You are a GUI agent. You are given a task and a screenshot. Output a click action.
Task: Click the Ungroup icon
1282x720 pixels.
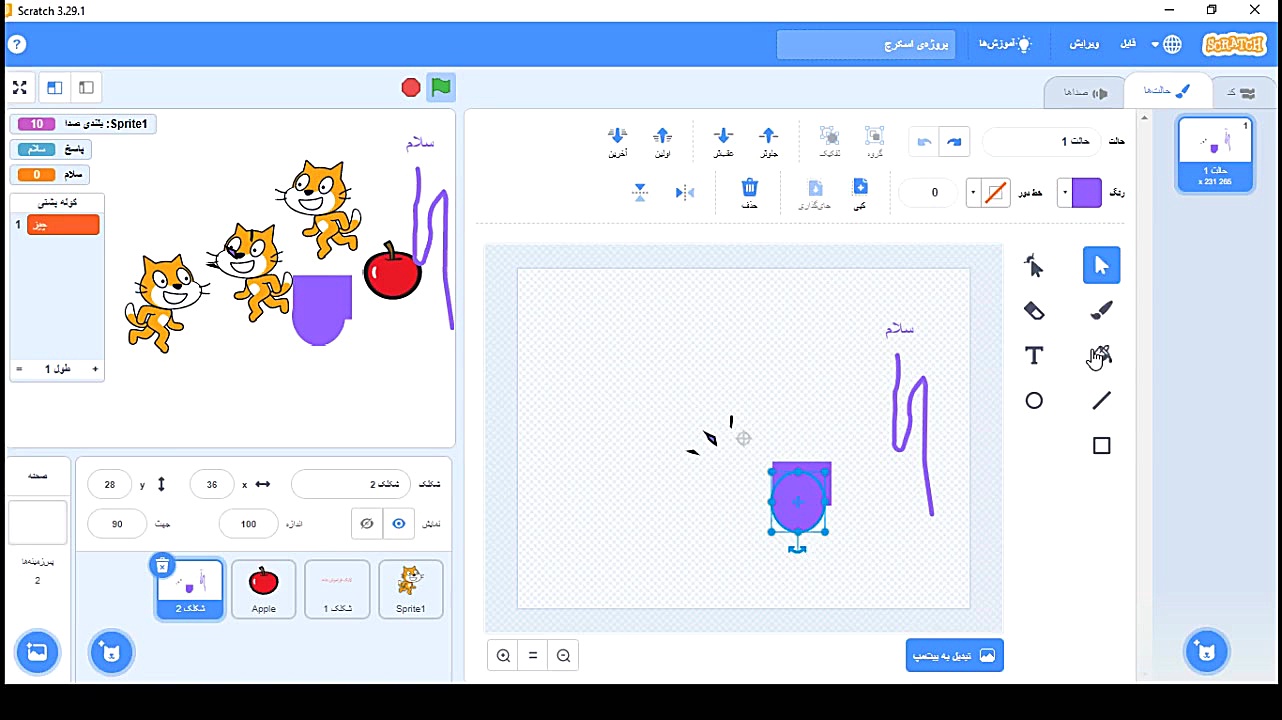[829, 142]
